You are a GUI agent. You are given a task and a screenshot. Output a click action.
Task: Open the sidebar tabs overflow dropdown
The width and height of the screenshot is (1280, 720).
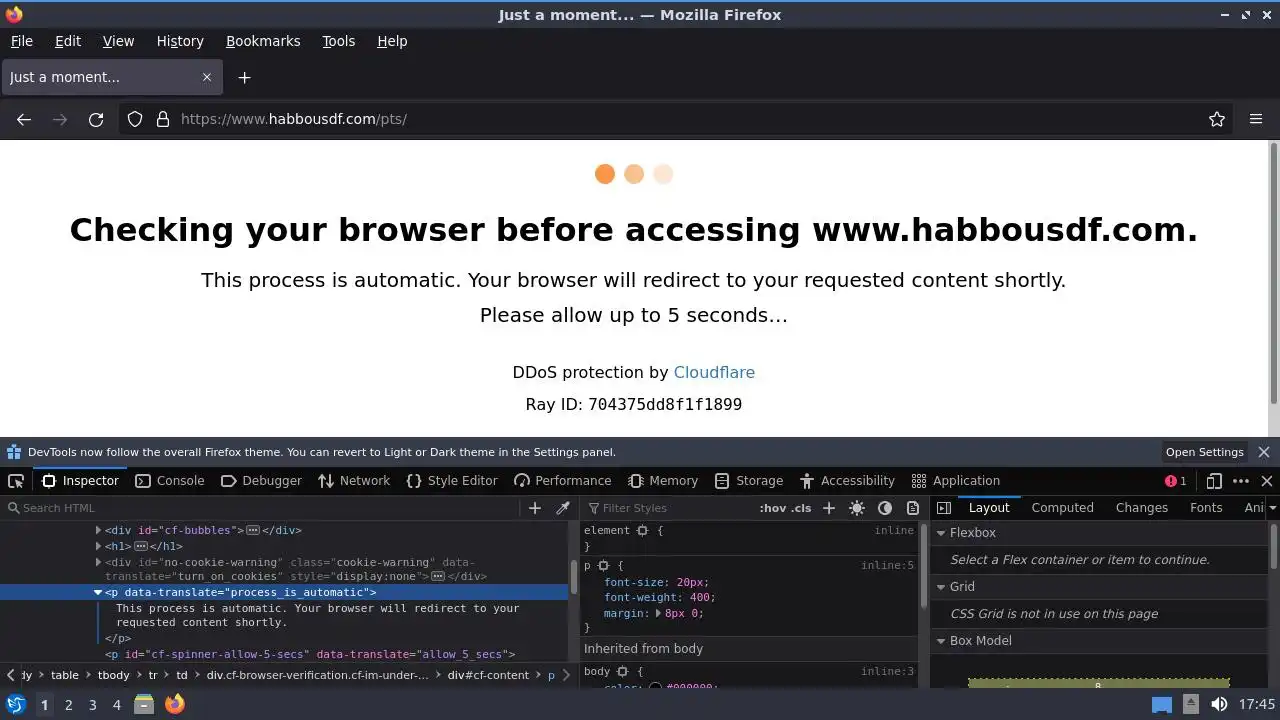(x=1272, y=508)
